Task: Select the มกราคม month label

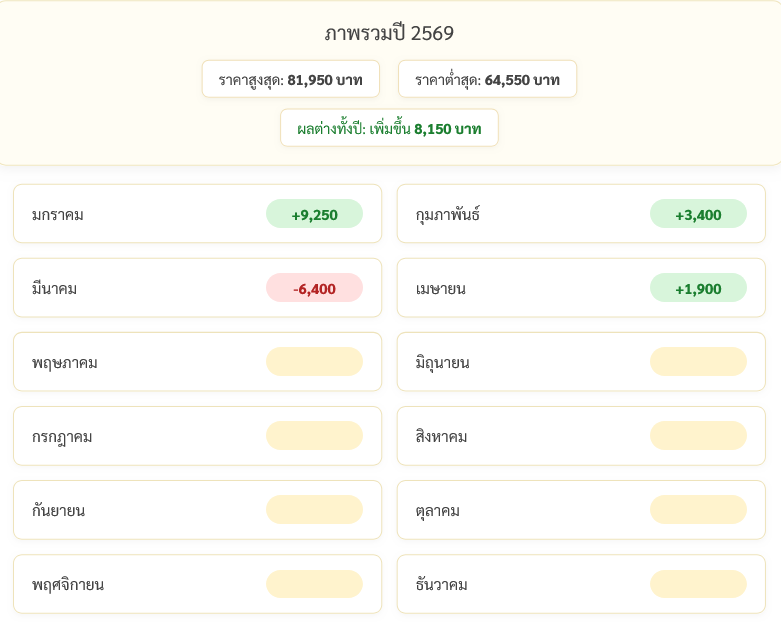Action: [x=58, y=214]
